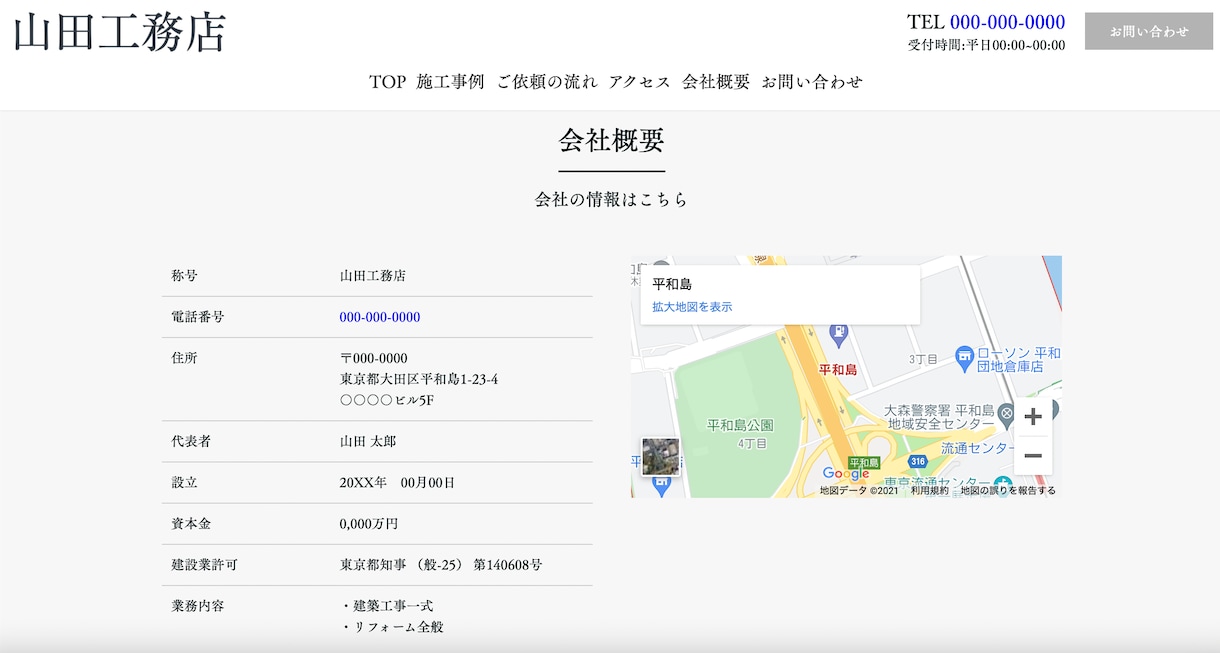Click the postal code 〒000-0000
Viewport: 1220px width, 653px height.
pos(374,358)
